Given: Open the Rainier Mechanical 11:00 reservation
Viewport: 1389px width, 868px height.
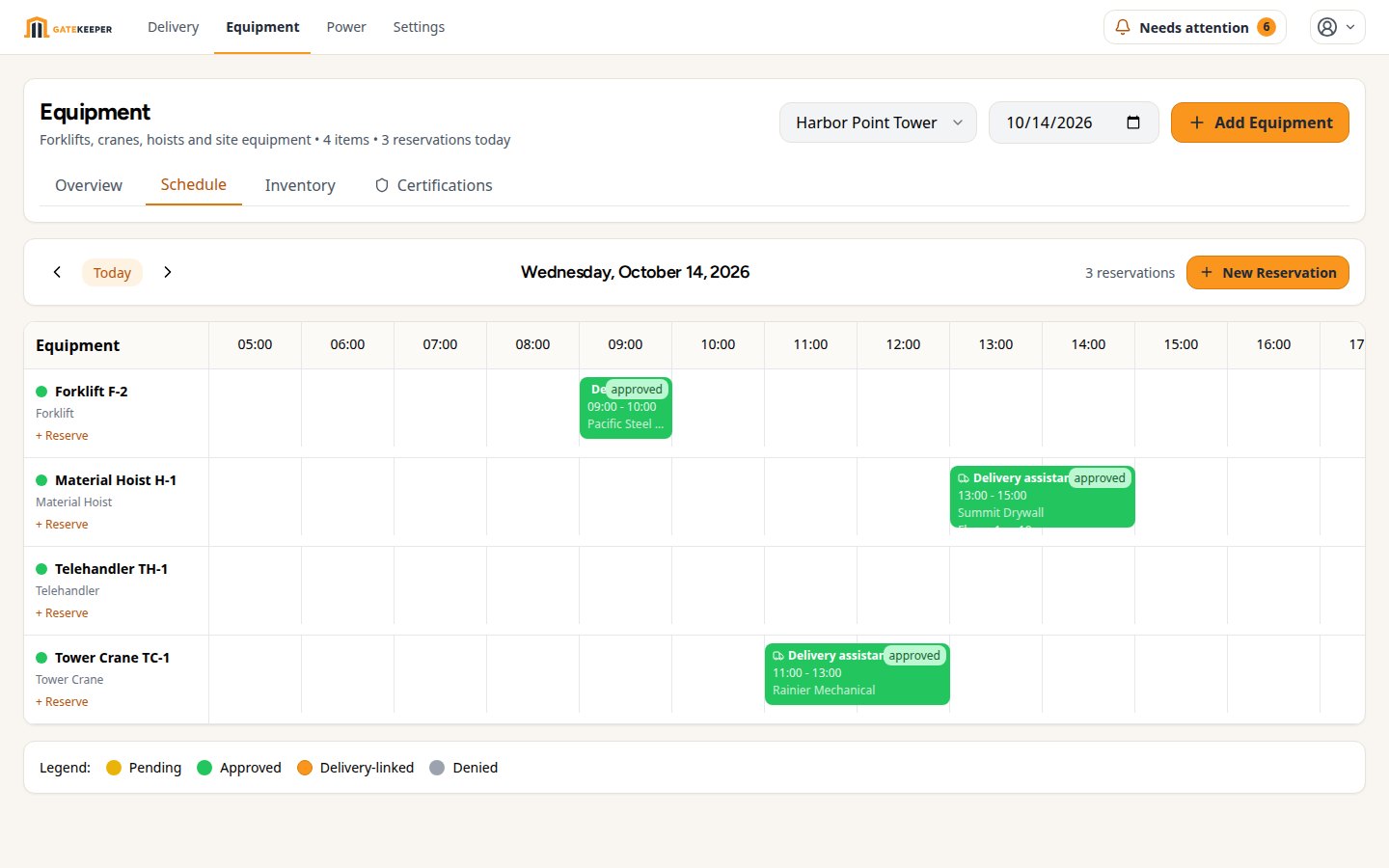Looking at the screenshot, I should 858,674.
